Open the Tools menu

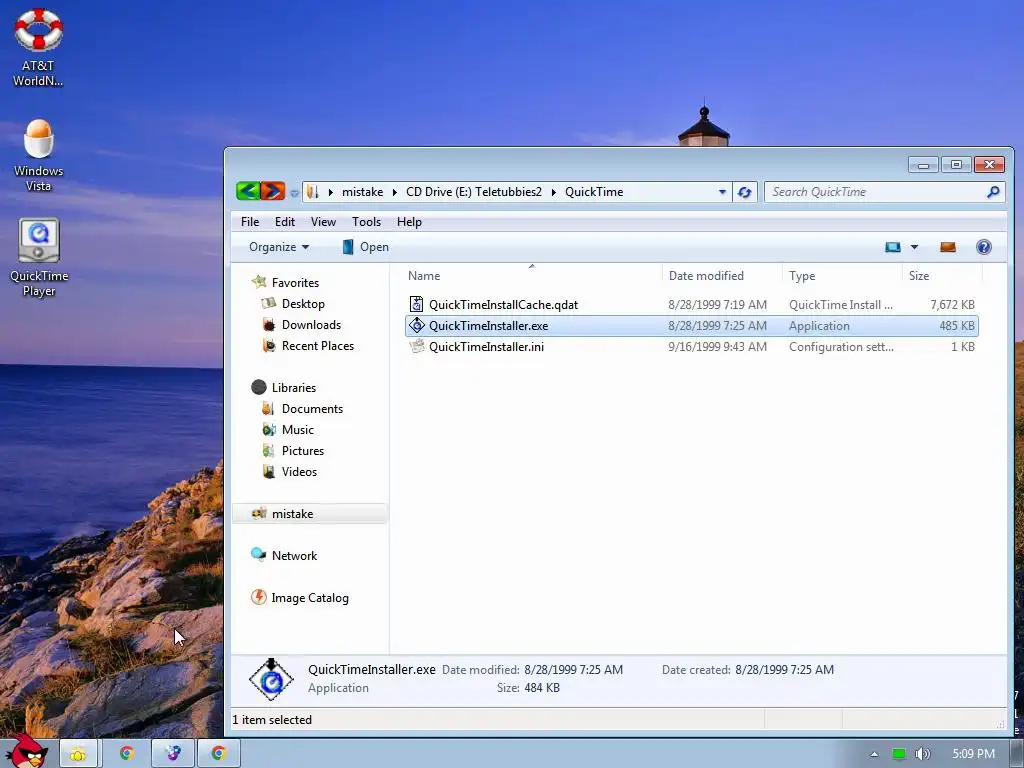[366, 222]
